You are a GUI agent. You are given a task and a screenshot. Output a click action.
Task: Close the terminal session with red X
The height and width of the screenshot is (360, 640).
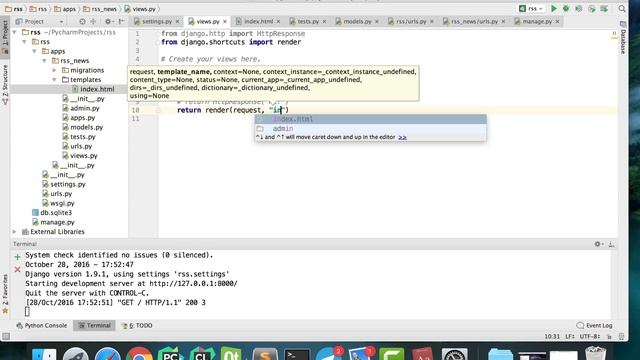(x=18, y=269)
